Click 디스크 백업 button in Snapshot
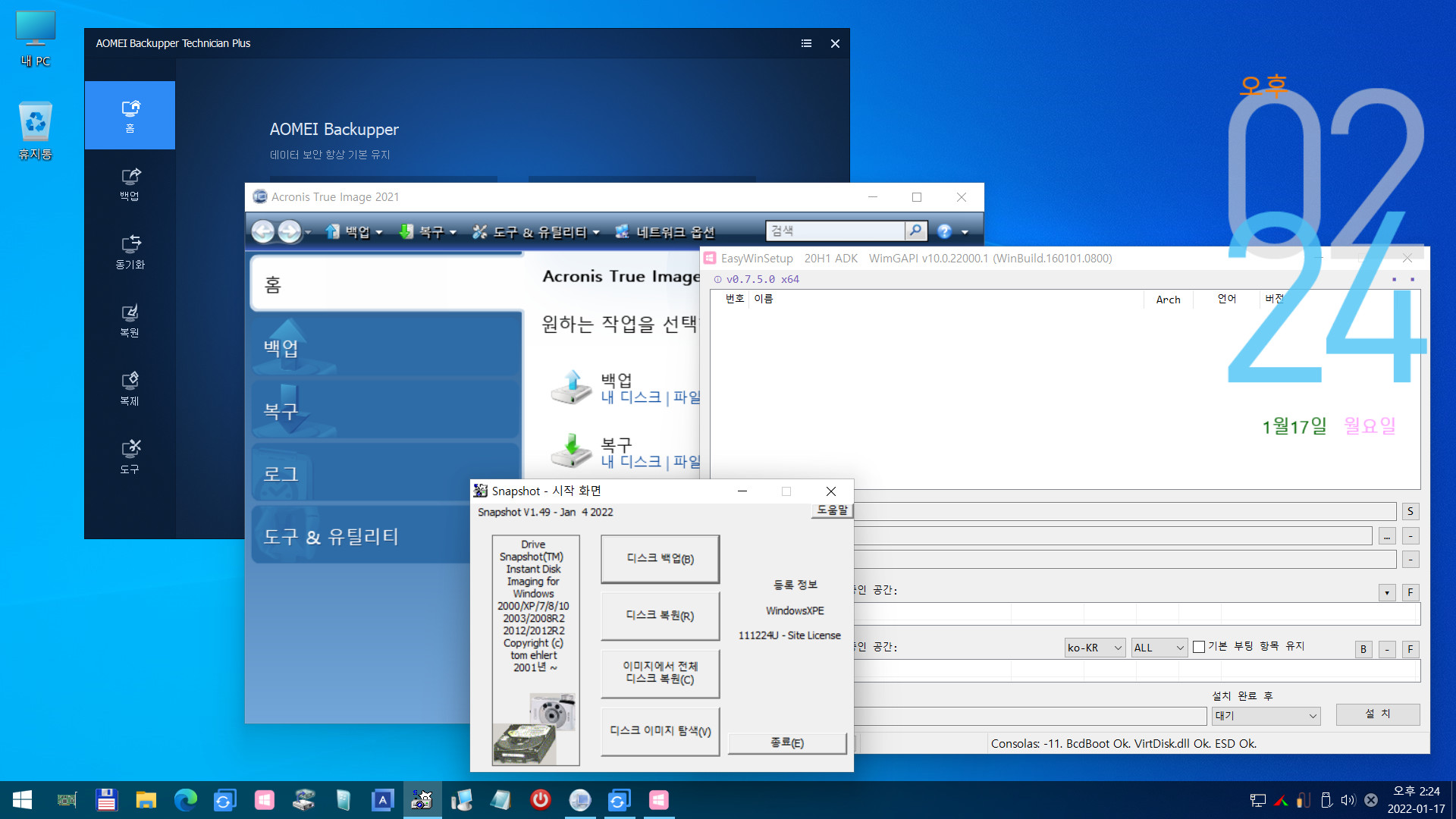This screenshot has height=819, width=1456. click(x=660, y=557)
